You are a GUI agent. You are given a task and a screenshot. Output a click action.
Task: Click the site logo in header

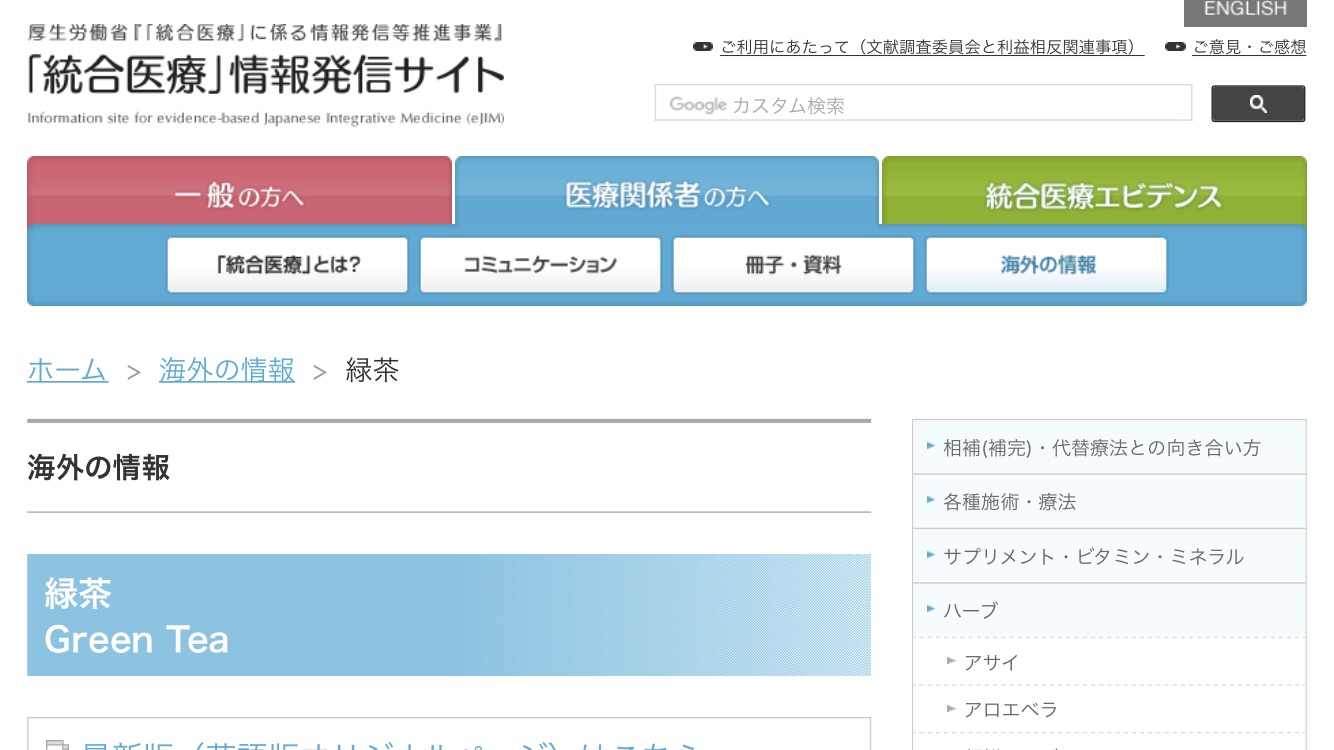(266, 75)
